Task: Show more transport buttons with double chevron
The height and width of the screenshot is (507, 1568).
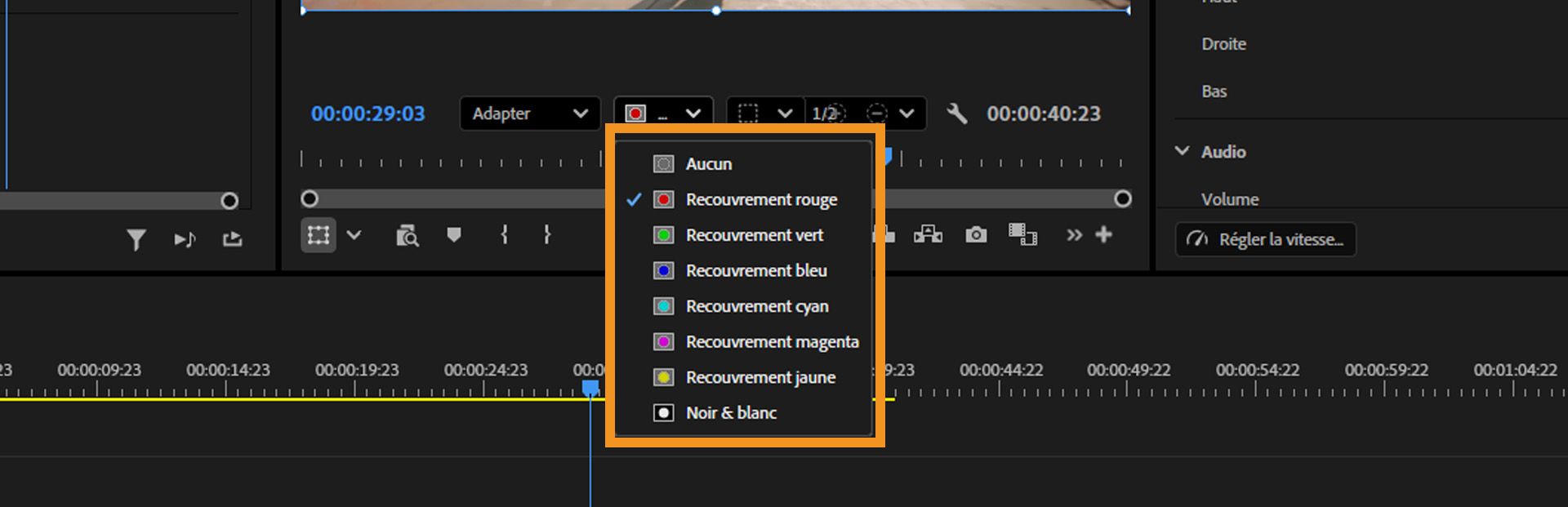Action: coord(1074,235)
